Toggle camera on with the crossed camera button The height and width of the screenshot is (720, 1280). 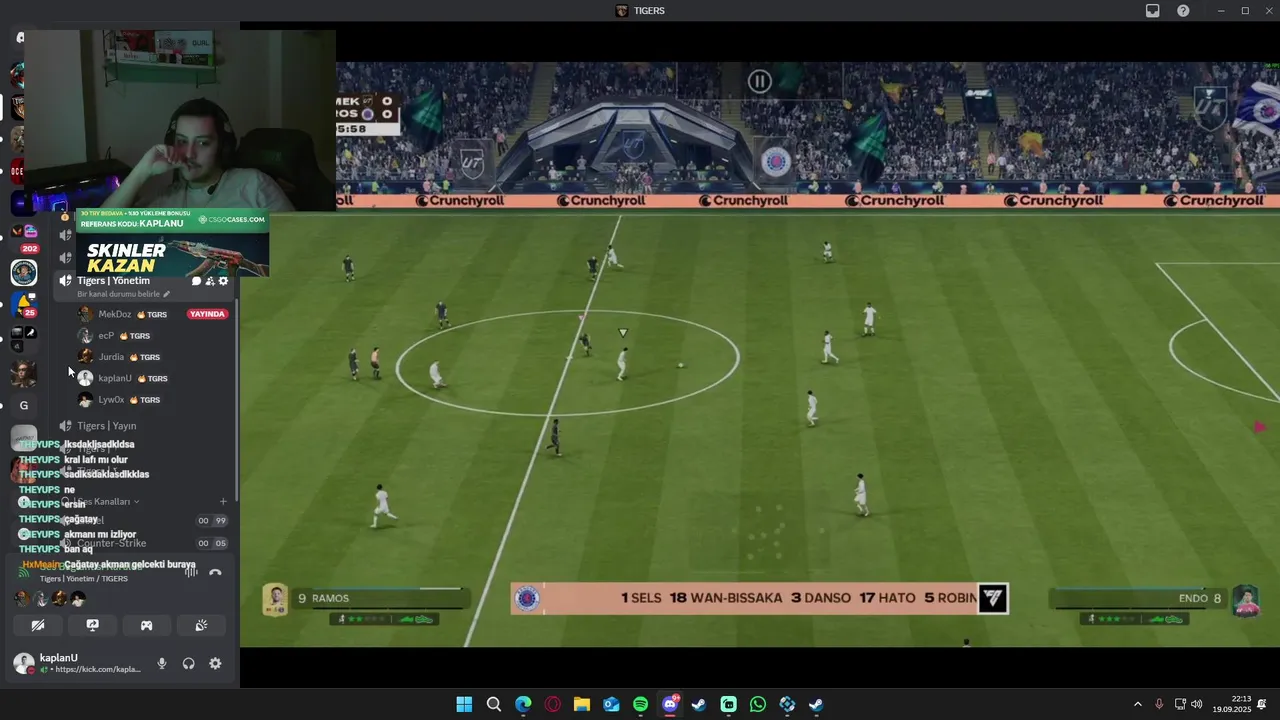tap(38, 625)
